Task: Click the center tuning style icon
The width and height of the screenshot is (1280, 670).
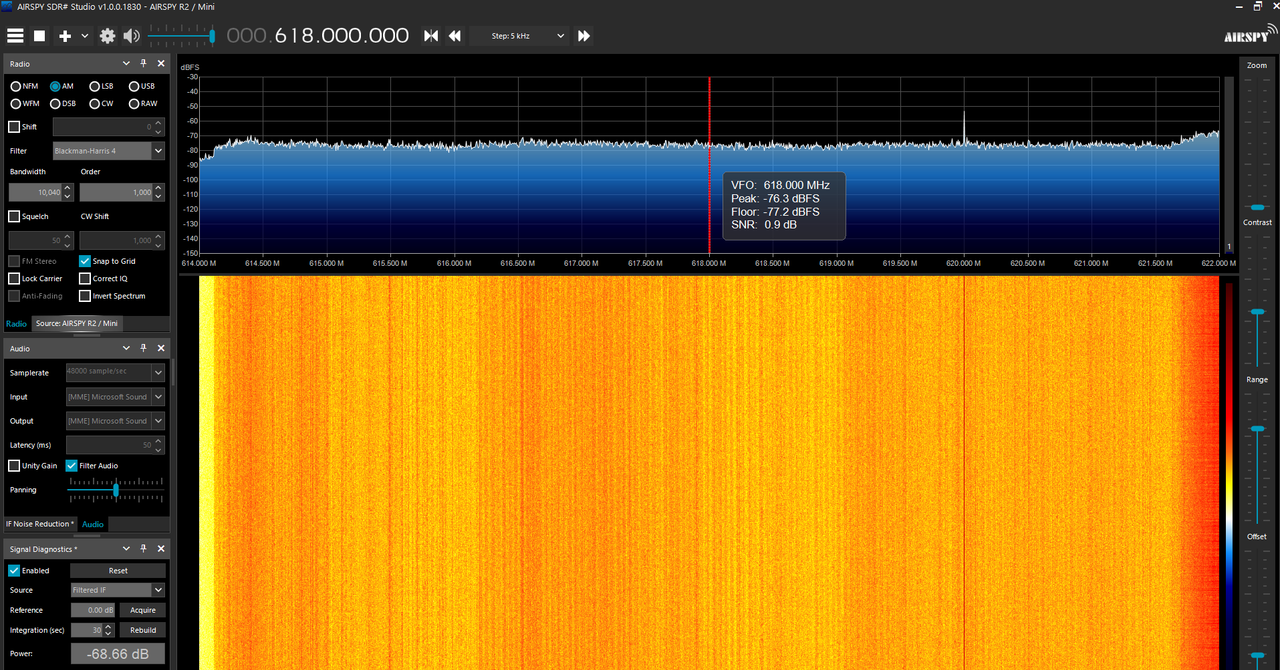Action: click(x=431, y=36)
